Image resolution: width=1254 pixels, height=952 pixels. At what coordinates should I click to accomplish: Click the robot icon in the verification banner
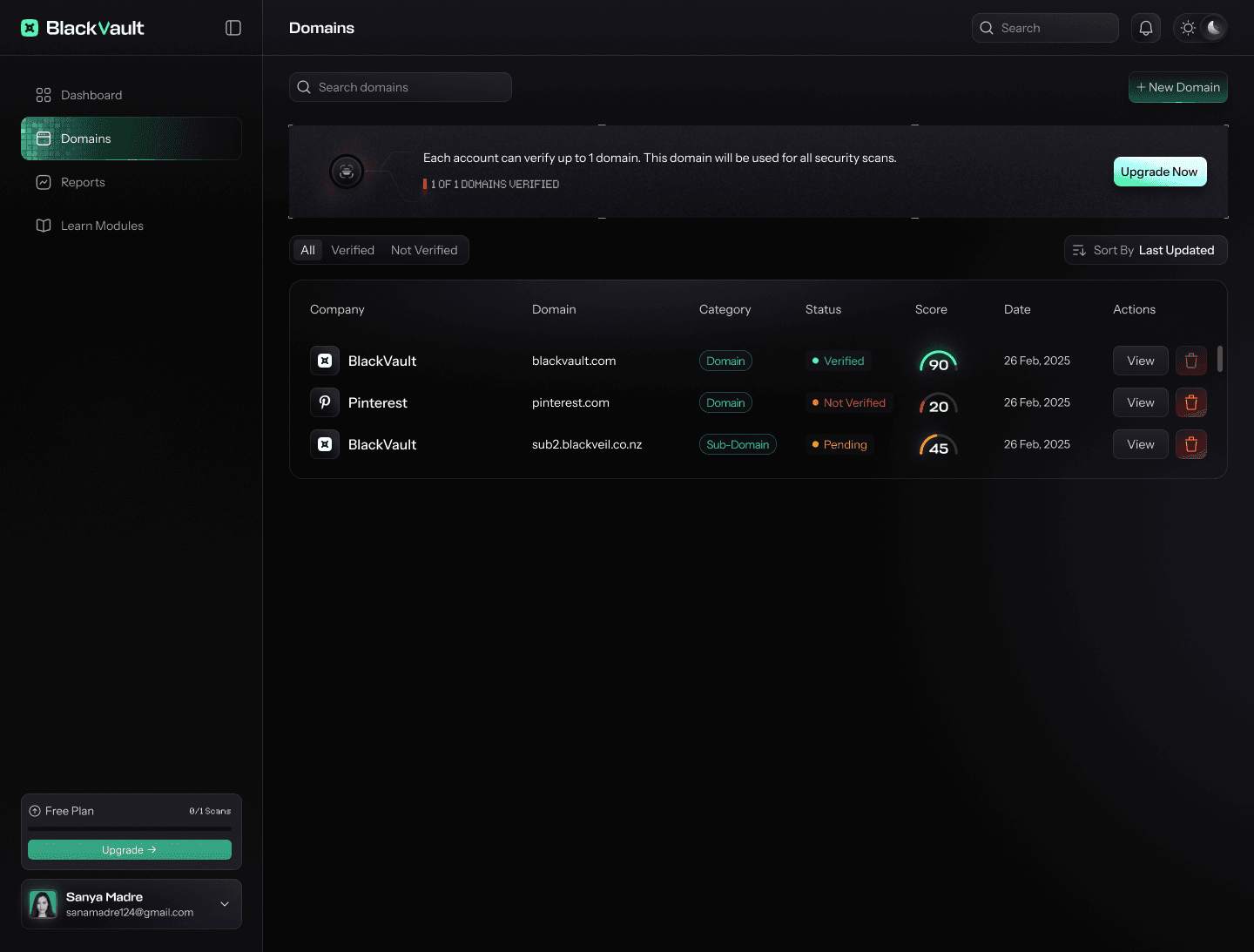(347, 172)
